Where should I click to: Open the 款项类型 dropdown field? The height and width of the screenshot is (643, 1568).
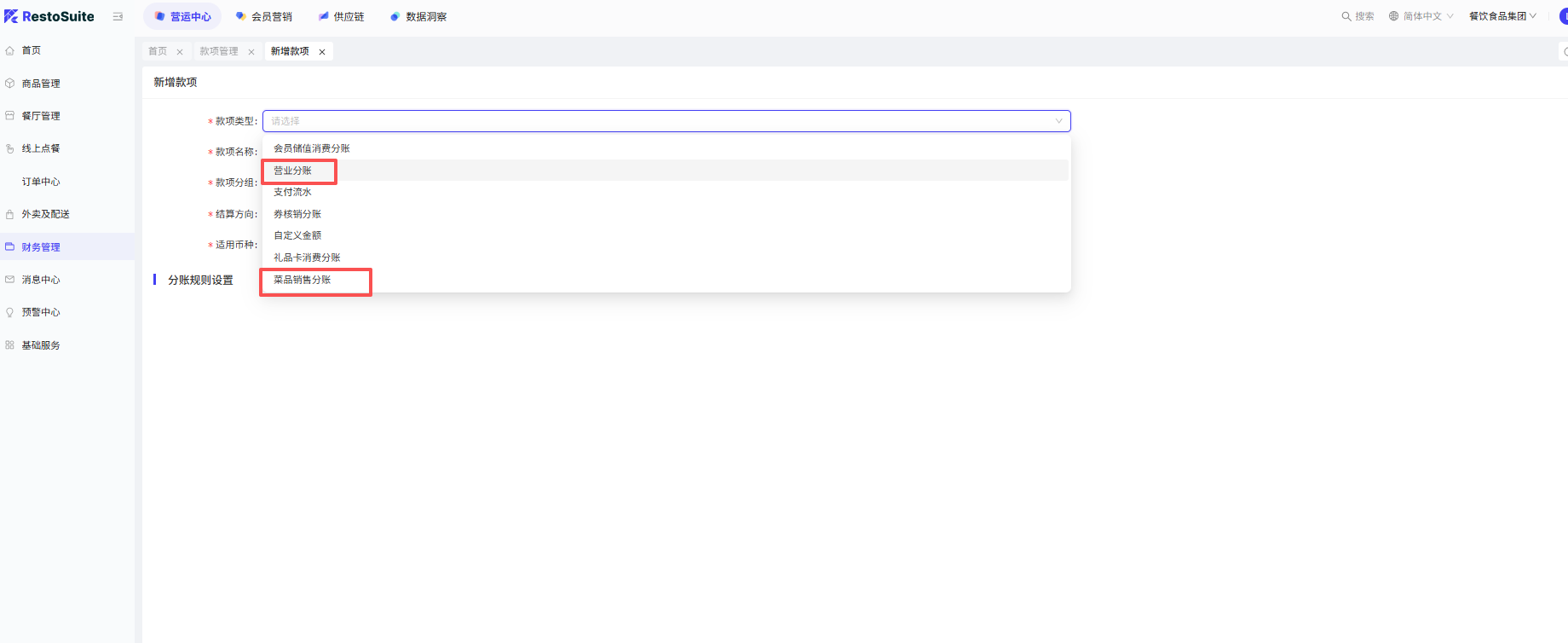coord(666,121)
